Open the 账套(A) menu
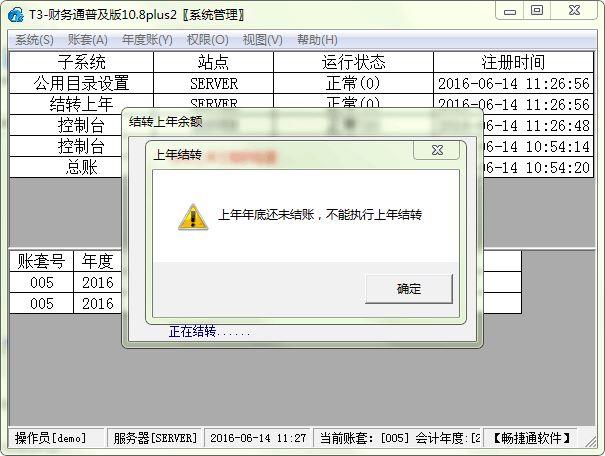 (x=88, y=40)
